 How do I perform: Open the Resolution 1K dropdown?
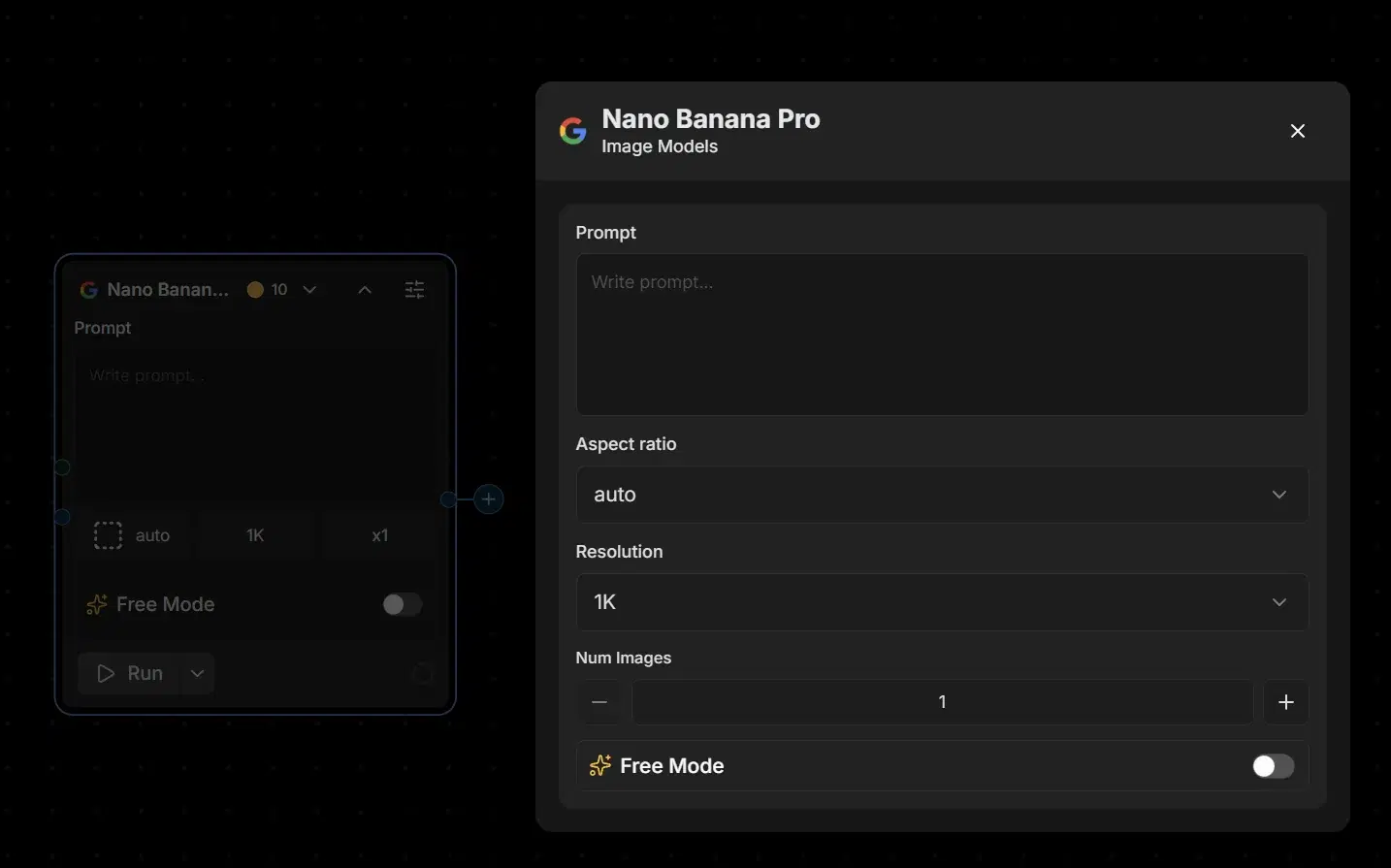coord(942,602)
